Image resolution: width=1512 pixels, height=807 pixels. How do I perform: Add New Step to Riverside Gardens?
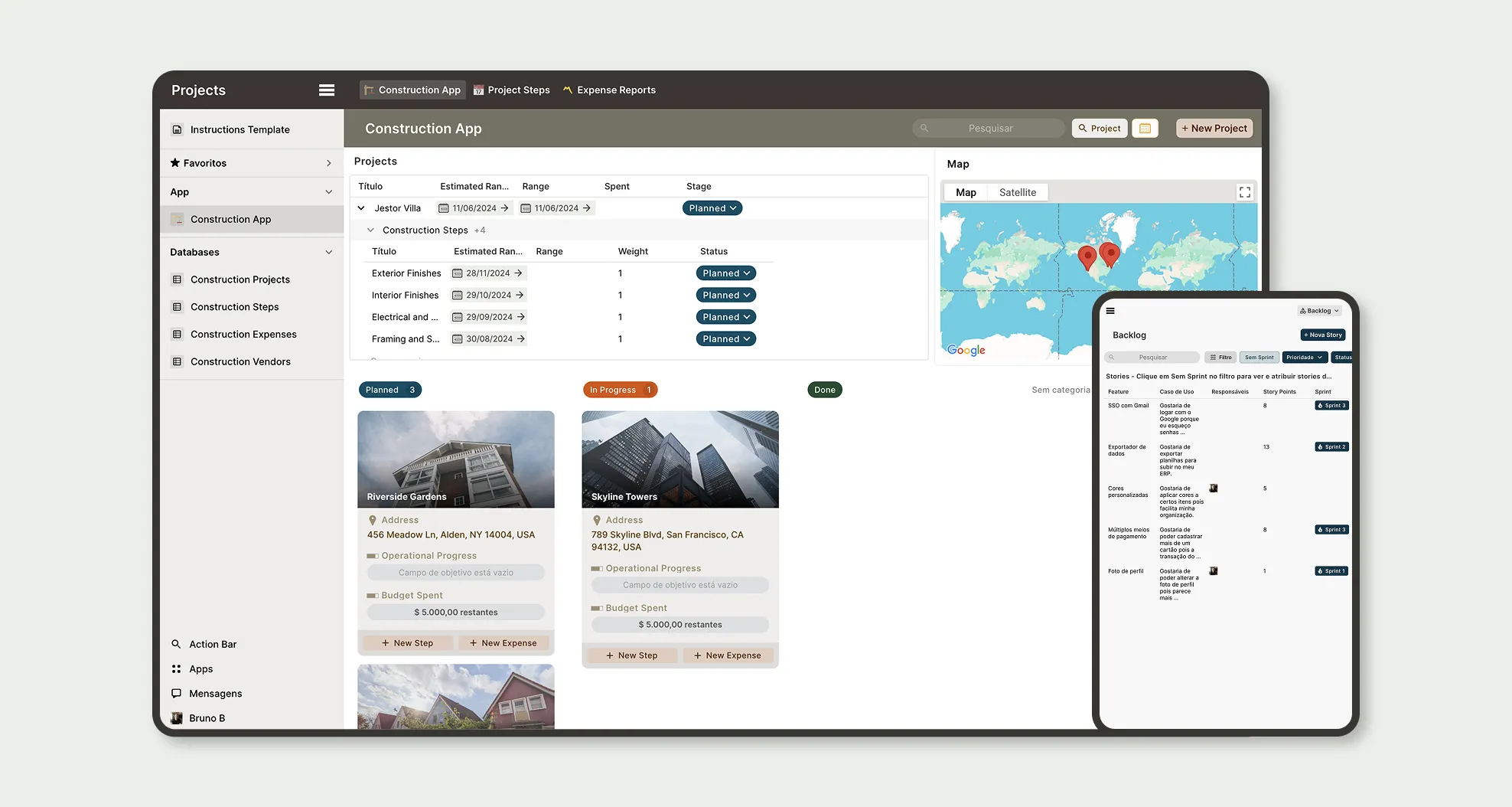tap(408, 643)
